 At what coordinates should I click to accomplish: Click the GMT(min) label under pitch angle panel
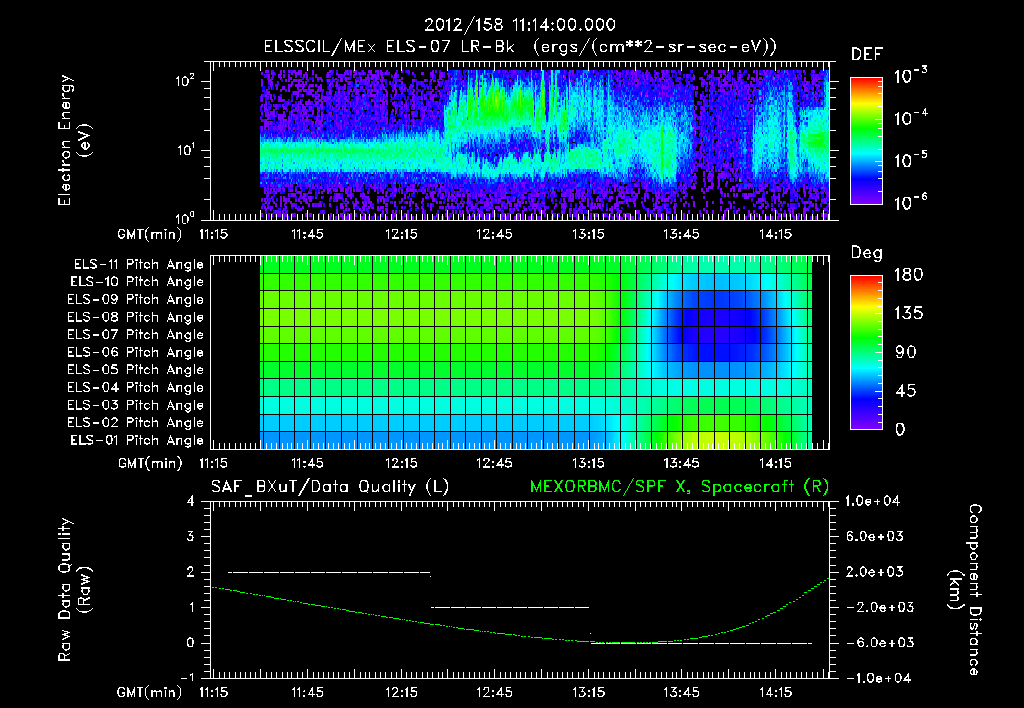pos(150,464)
